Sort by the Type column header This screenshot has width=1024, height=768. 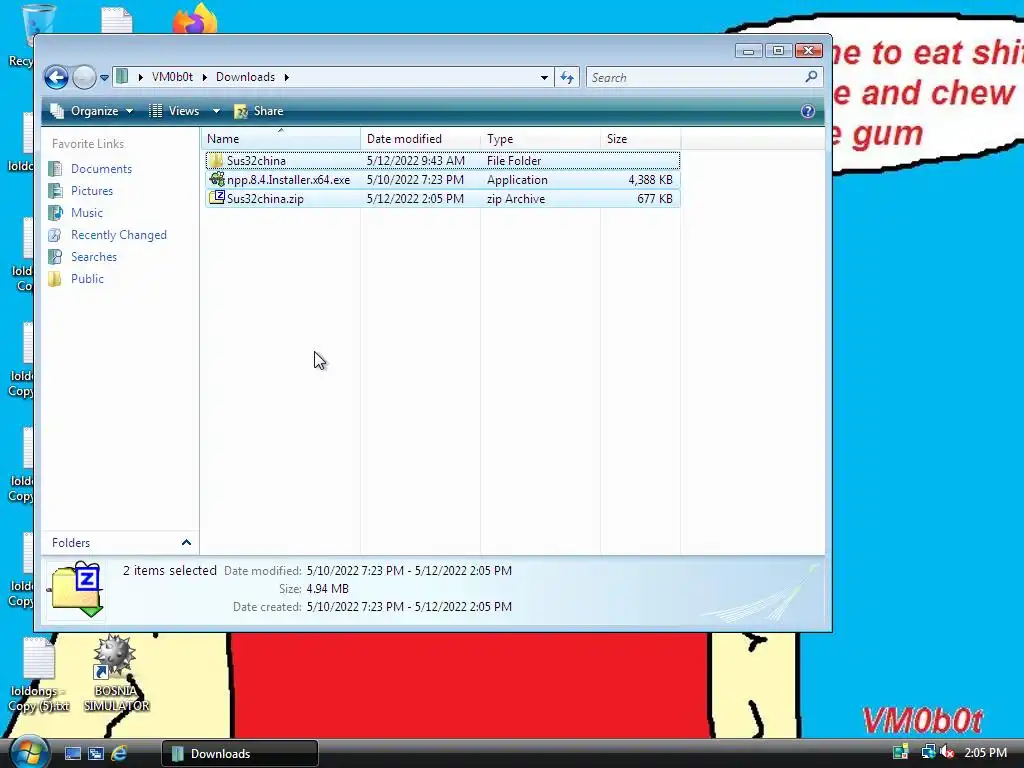click(540, 139)
